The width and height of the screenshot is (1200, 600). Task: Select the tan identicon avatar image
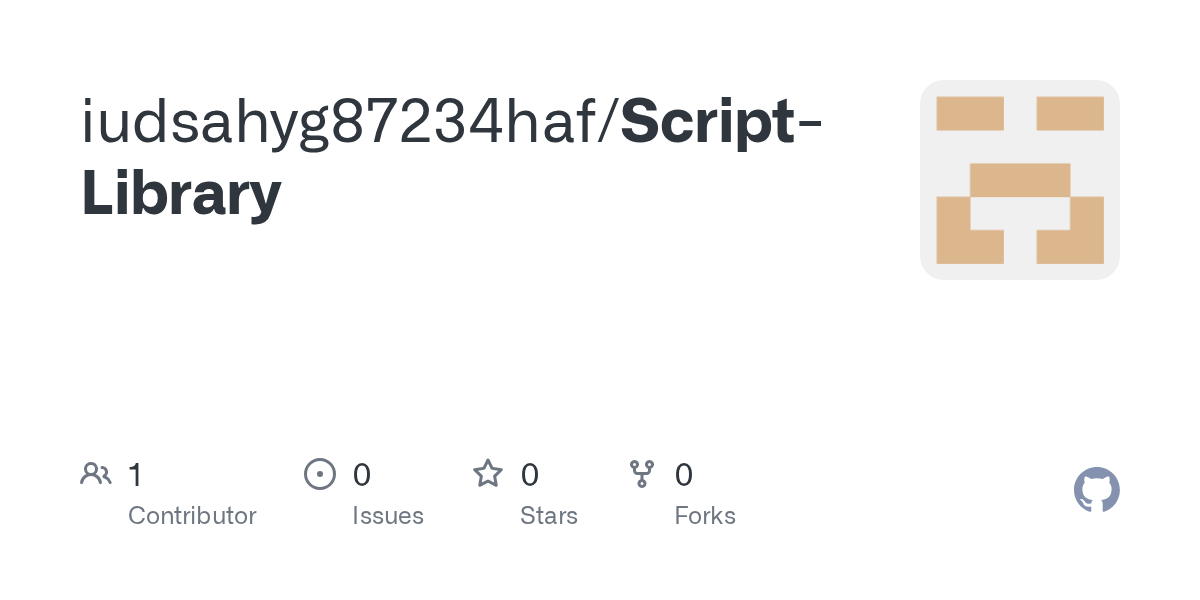click(x=1020, y=180)
